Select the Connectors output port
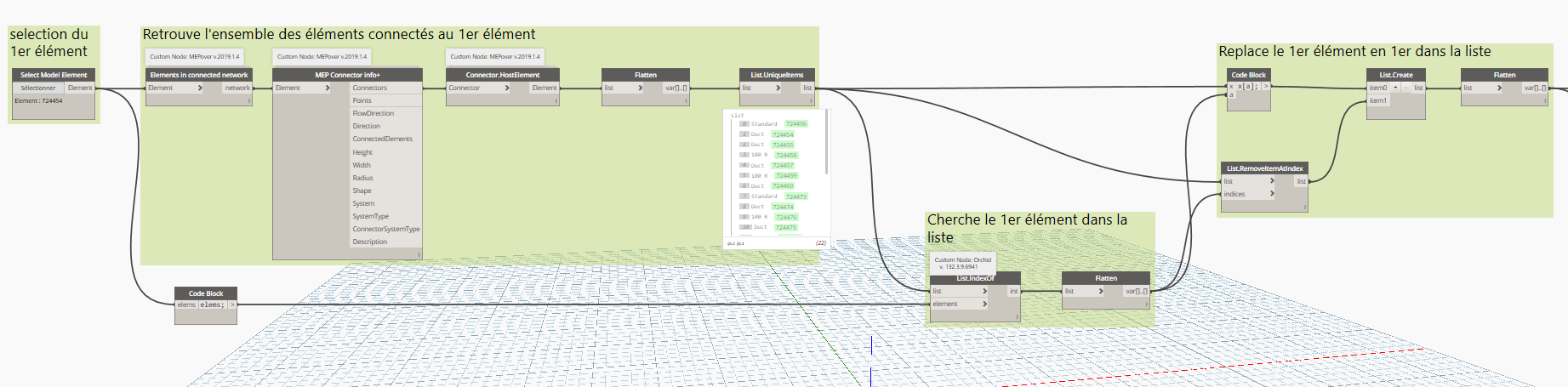The height and width of the screenshot is (387, 1568). [370, 88]
